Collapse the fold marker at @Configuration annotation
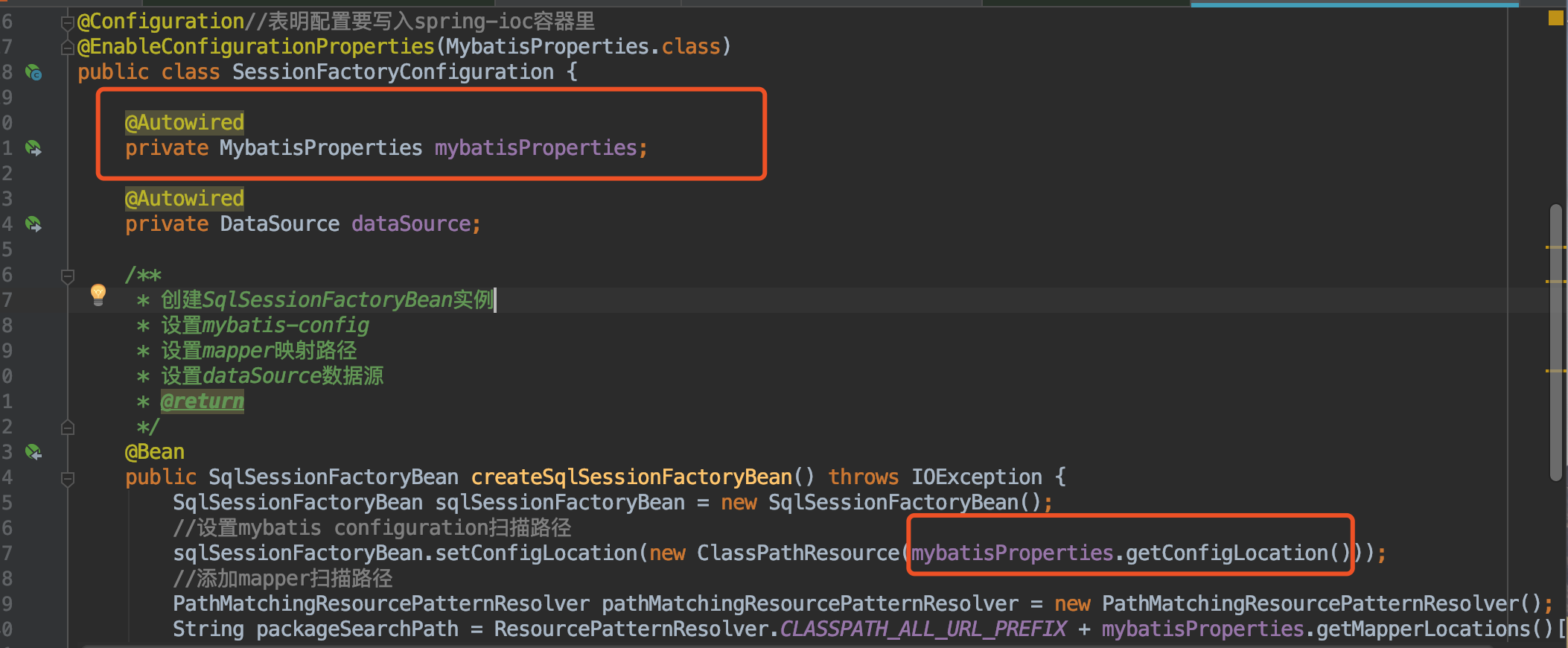Screen dimensions: 1568x648 click(x=67, y=23)
